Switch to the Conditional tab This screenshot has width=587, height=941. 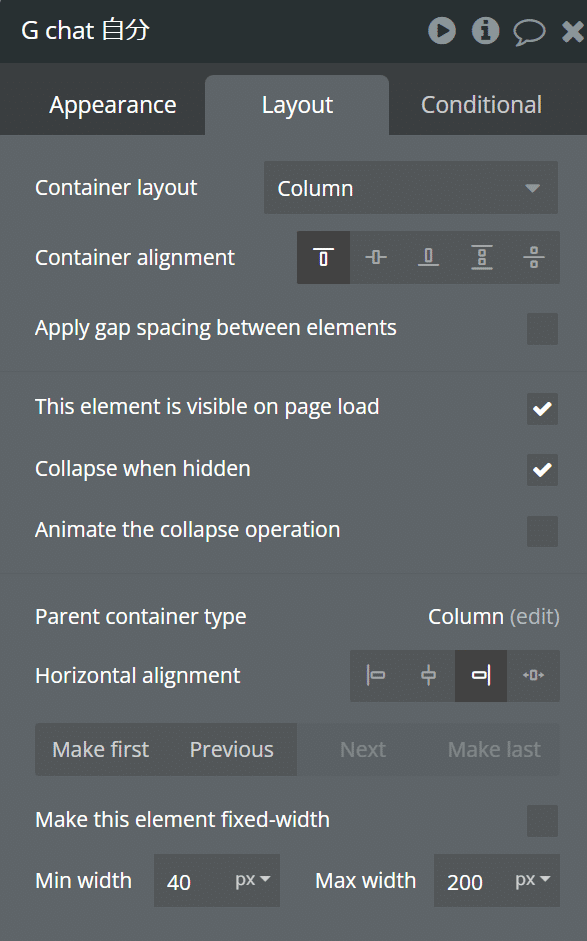coord(481,105)
